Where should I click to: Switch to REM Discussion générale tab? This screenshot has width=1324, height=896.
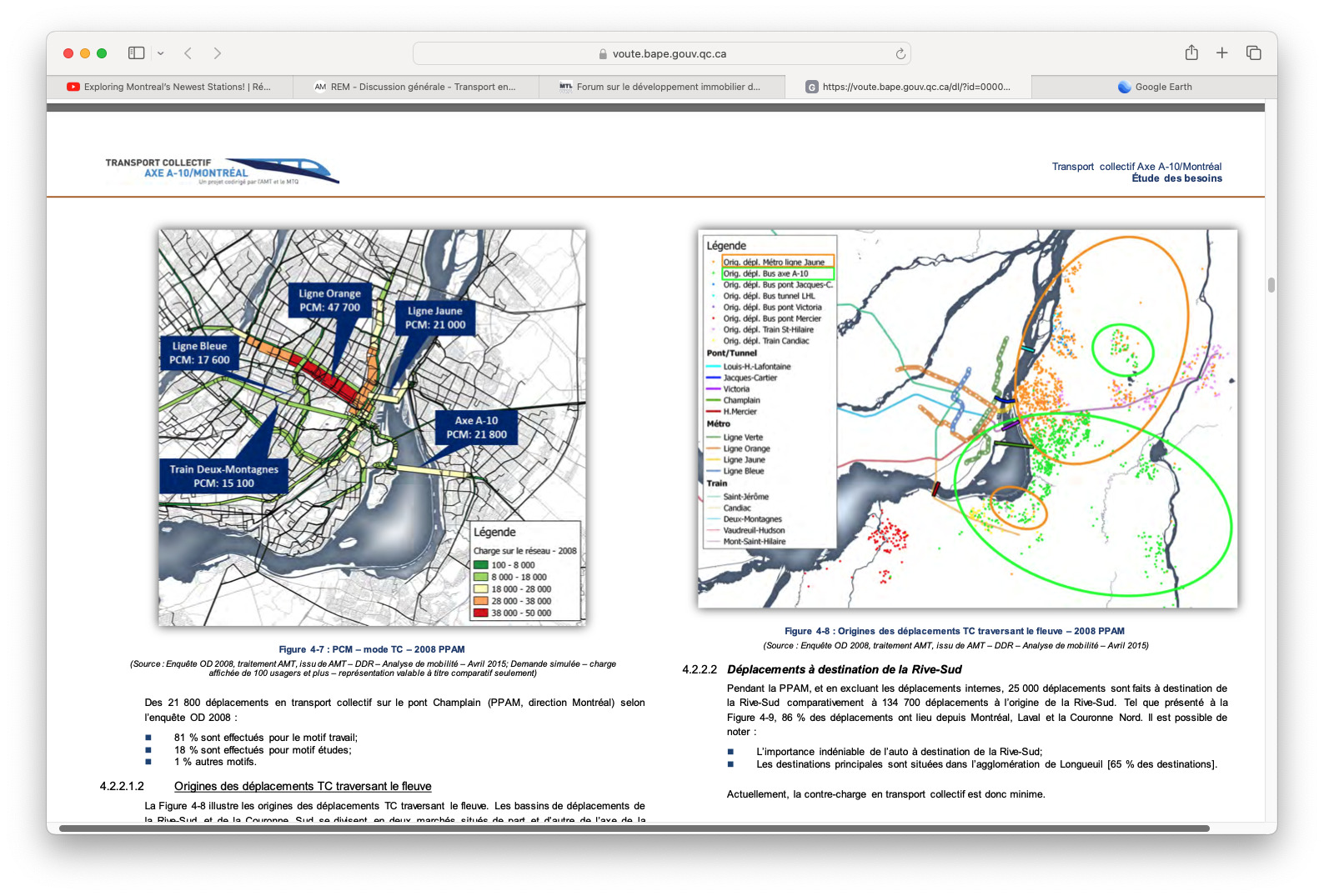point(415,87)
